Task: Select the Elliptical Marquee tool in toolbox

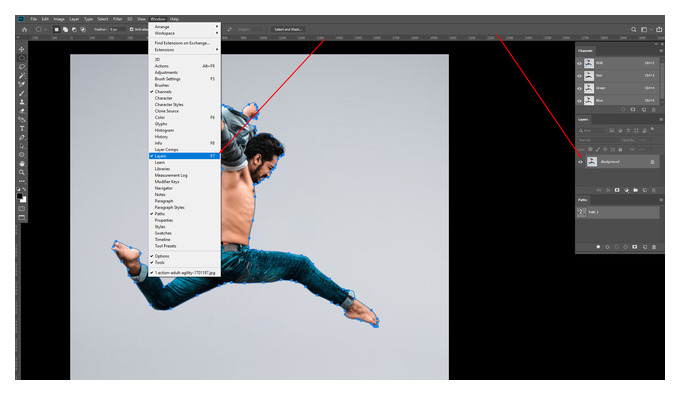Action: click(22, 58)
